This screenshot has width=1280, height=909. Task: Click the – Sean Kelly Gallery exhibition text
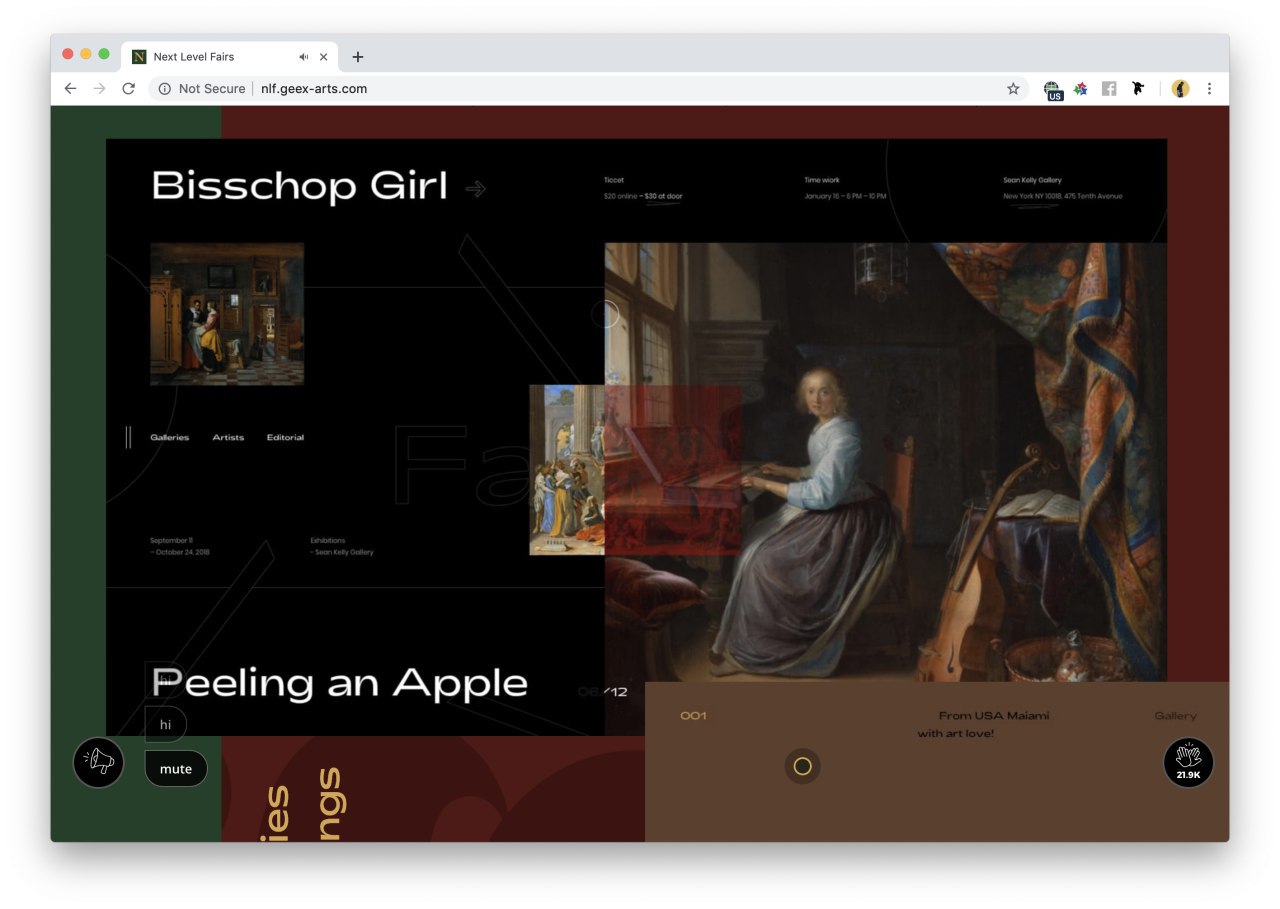(x=342, y=552)
